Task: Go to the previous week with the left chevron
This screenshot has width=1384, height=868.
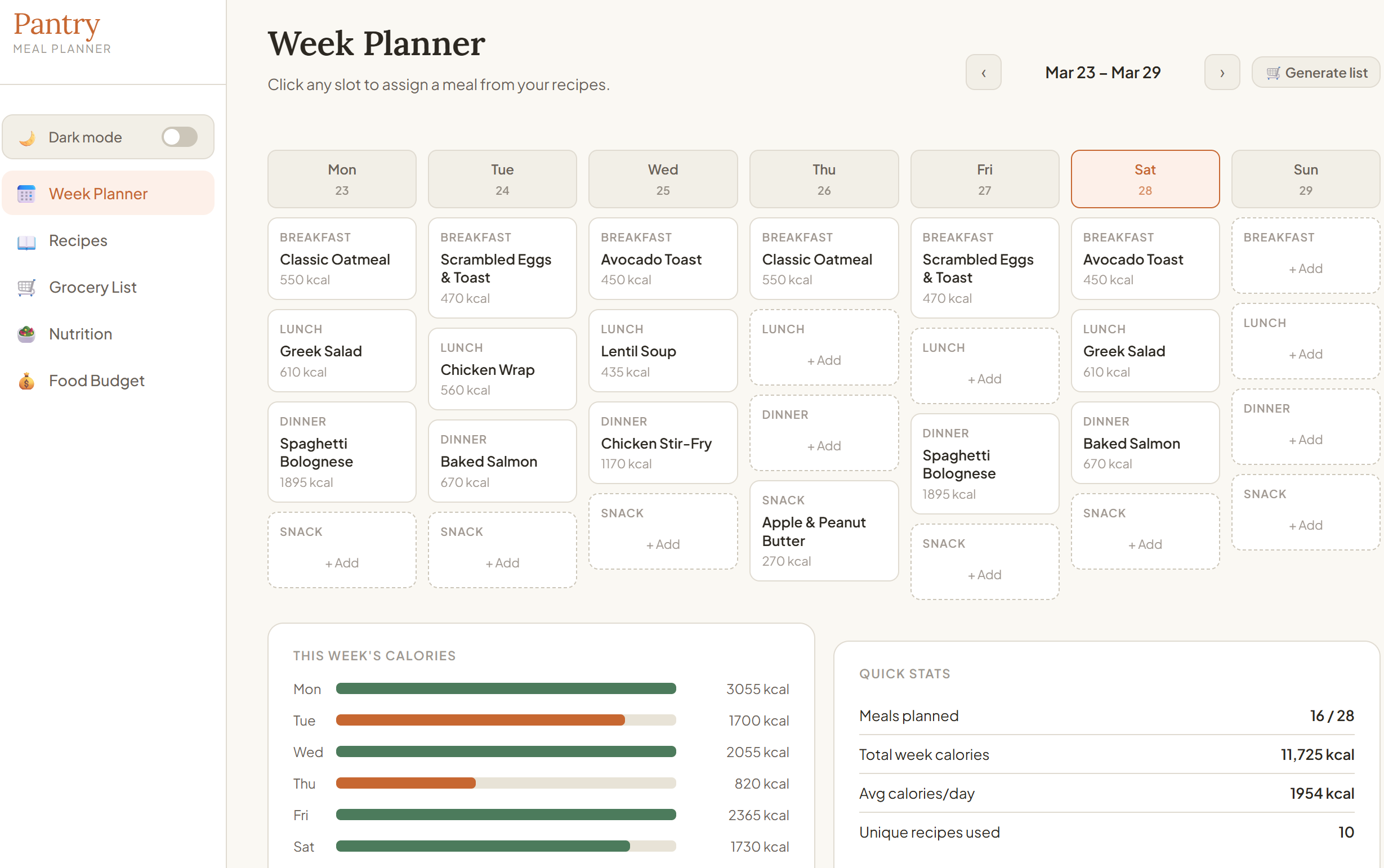Action: 984,72
